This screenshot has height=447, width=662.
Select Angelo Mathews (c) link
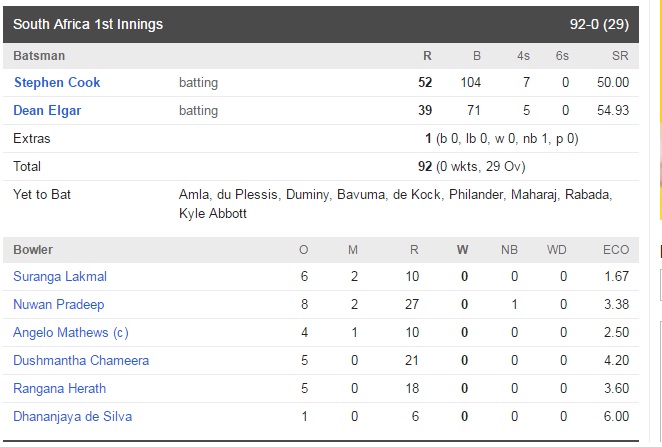[71, 333]
